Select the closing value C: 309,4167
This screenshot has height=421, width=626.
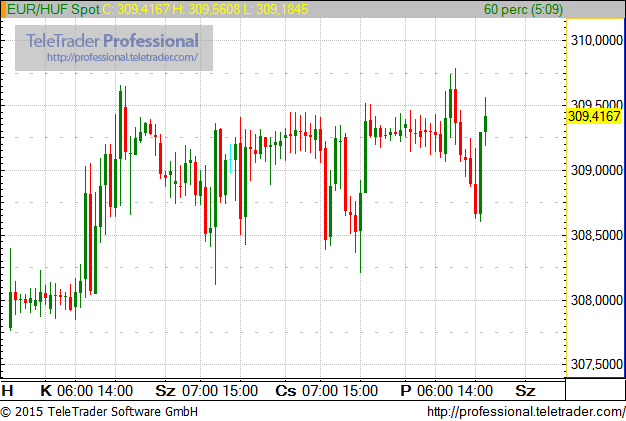[136, 9]
